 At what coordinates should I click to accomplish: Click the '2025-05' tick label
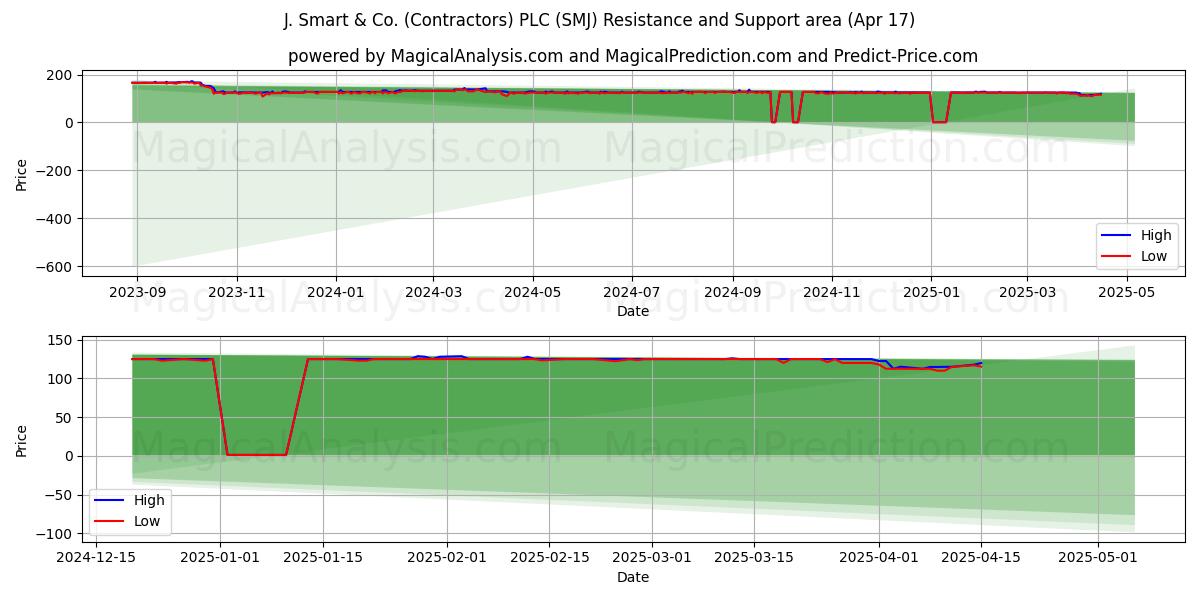tap(1127, 291)
